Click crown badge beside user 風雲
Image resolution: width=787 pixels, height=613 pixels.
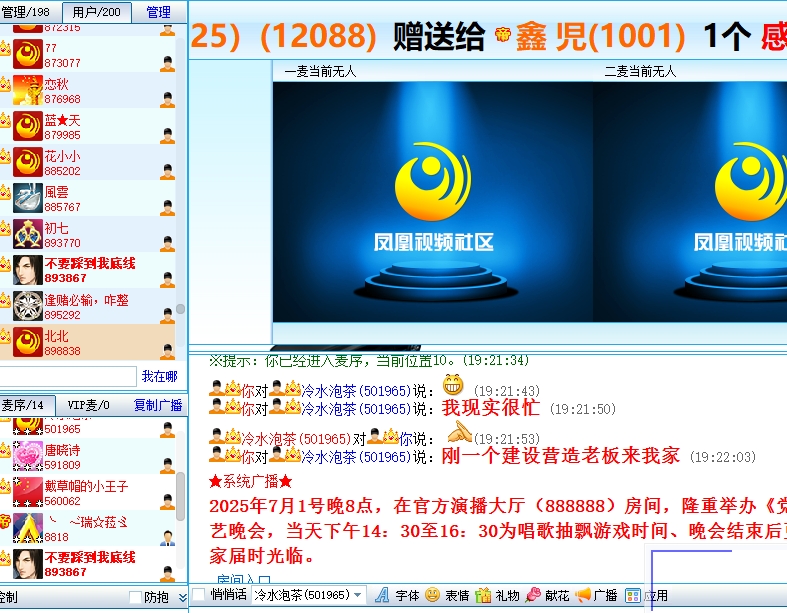click(5, 192)
